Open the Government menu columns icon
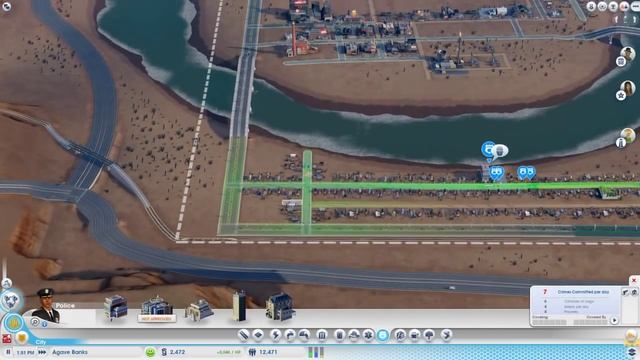This screenshot has height=360, width=640. 322,335
